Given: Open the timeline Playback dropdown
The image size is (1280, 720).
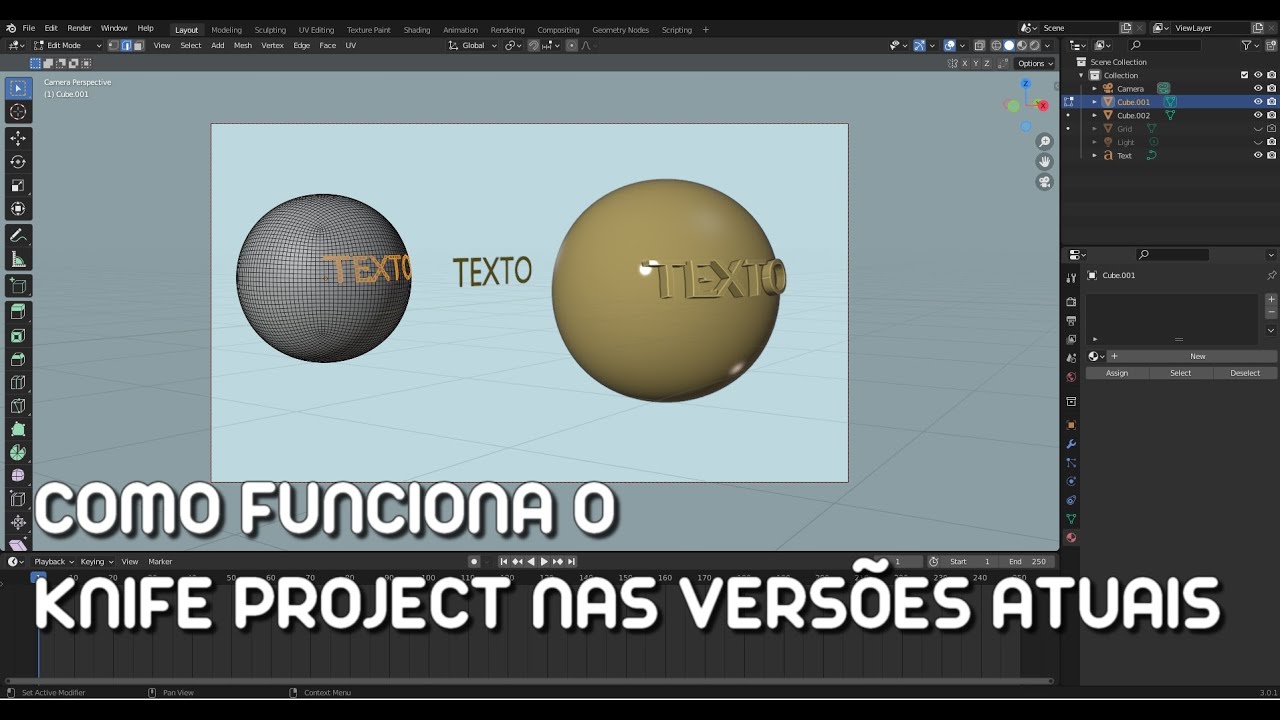Looking at the screenshot, I should click(x=53, y=561).
